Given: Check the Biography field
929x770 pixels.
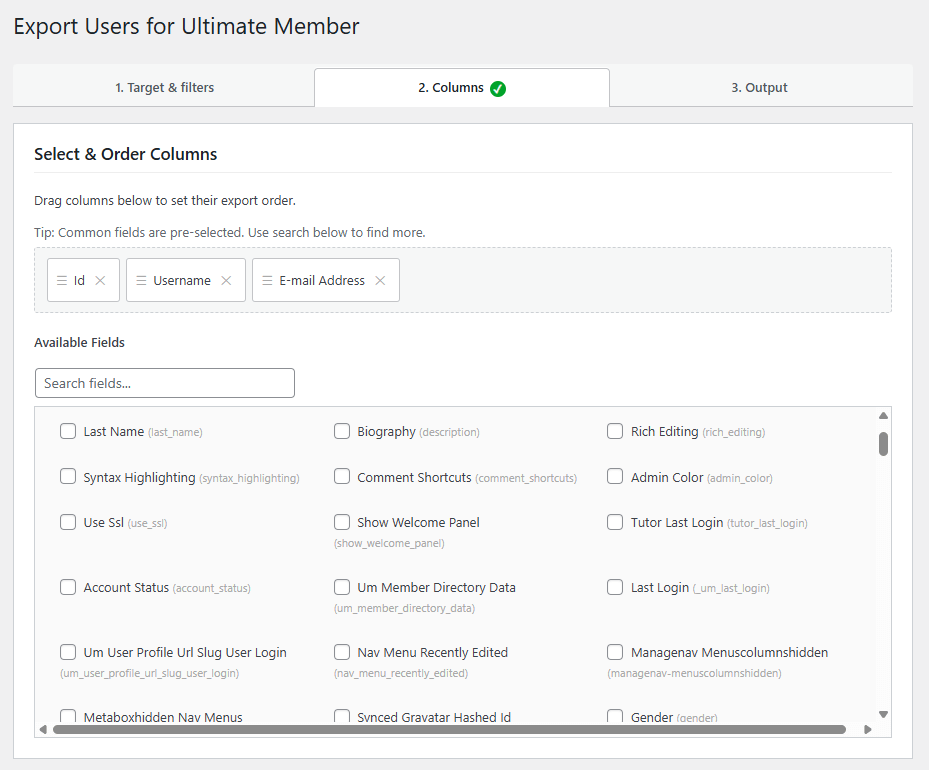Looking at the screenshot, I should [x=342, y=431].
